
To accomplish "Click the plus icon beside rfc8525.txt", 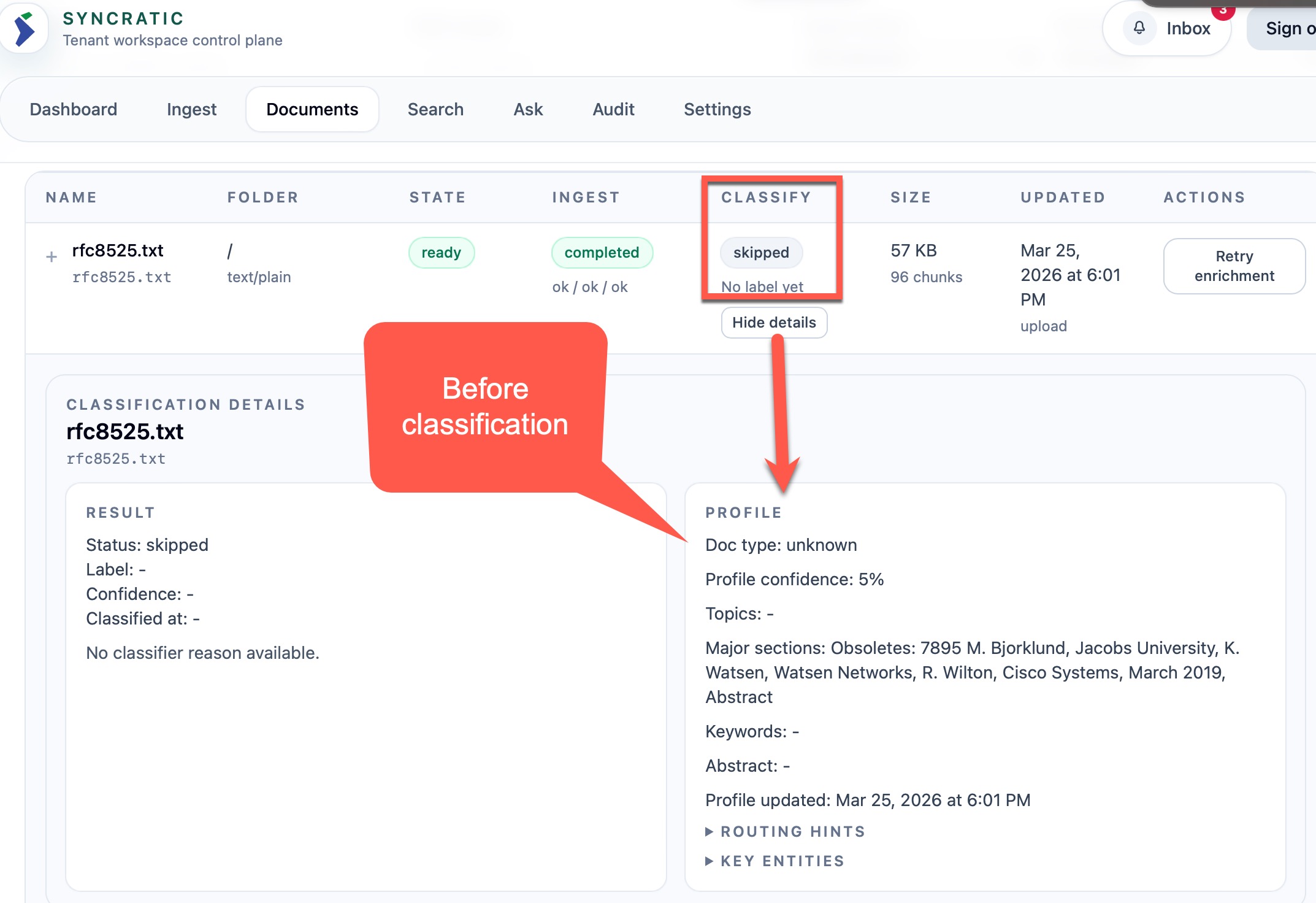I will click(52, 257).
